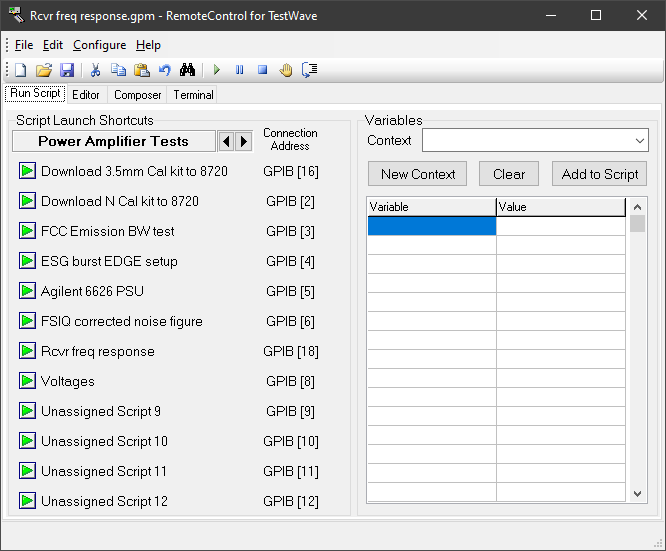Go to the previous shortcut group arrow
Image resolution: width=666 pixels, height=551 pixels.
pos(226,141)
